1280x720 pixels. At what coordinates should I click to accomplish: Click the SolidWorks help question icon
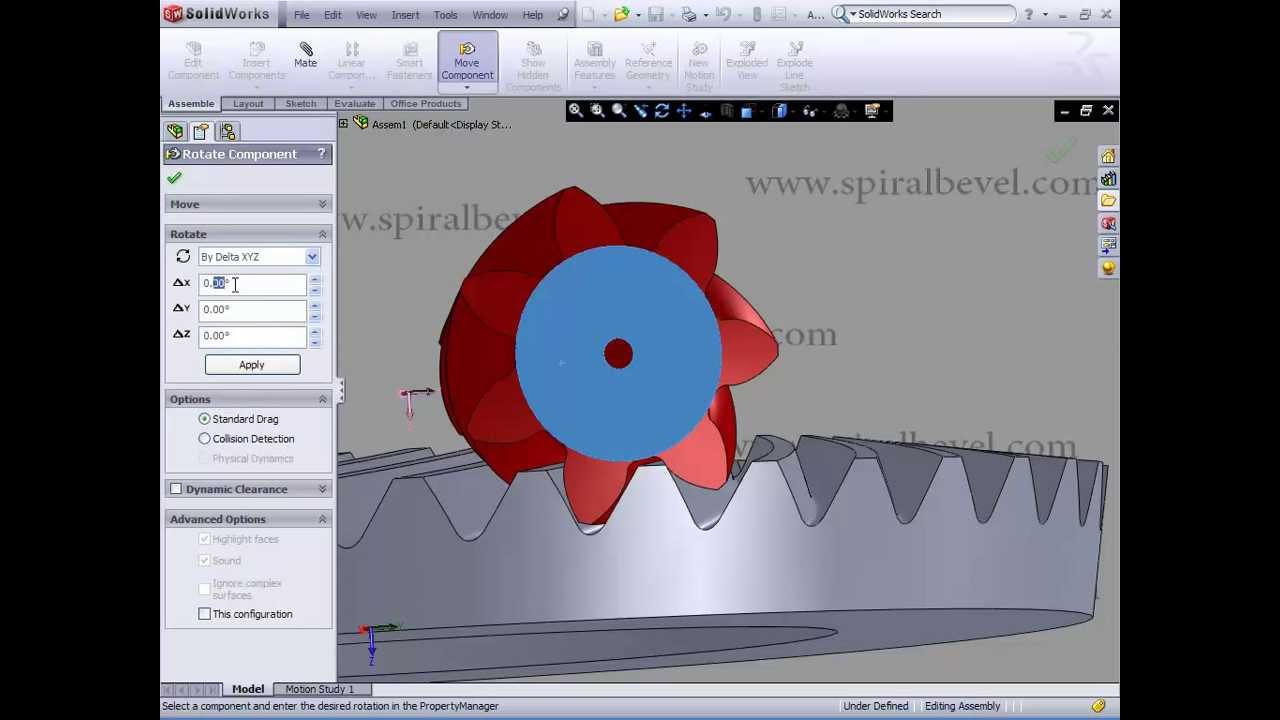[x=1028, y=14]
